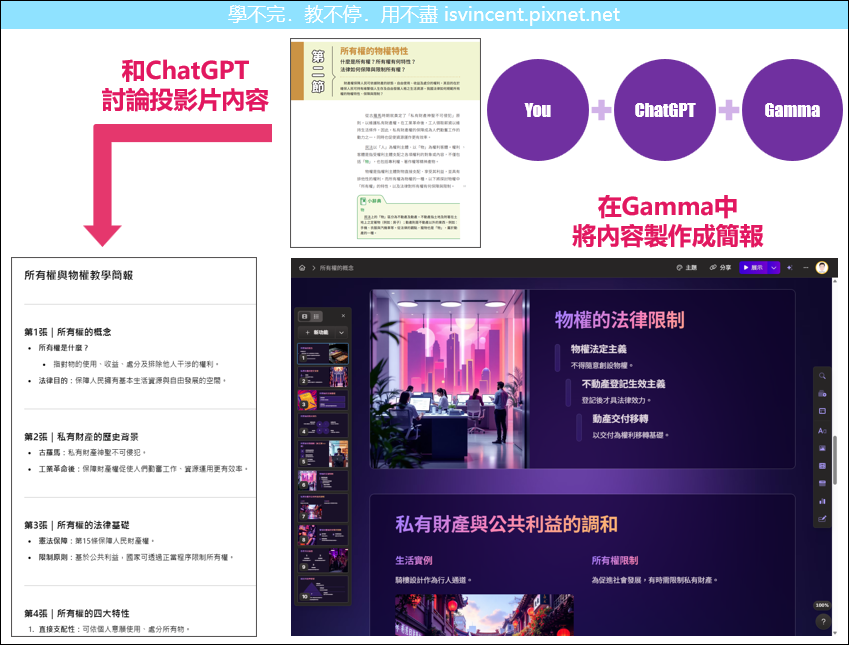This screenshot has height=645, width=849.
Task: Switch sidebar to list view
Action: [316, 316]
